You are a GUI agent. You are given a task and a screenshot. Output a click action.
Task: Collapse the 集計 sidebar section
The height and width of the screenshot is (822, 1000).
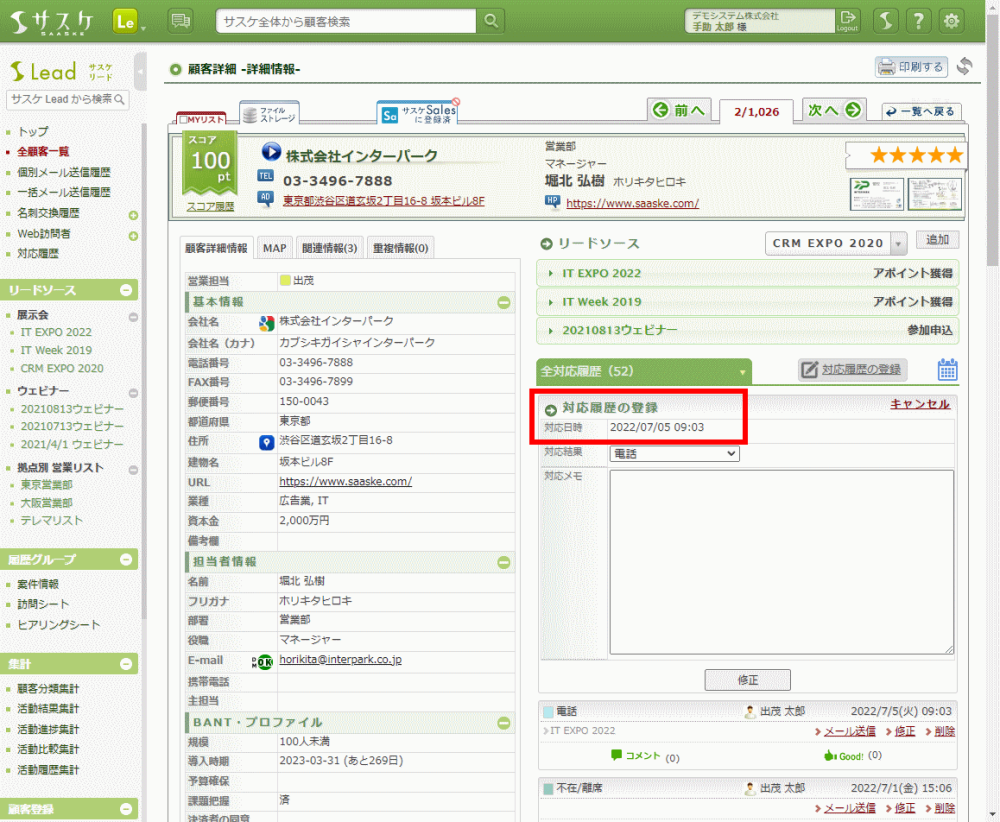point(126,664)
